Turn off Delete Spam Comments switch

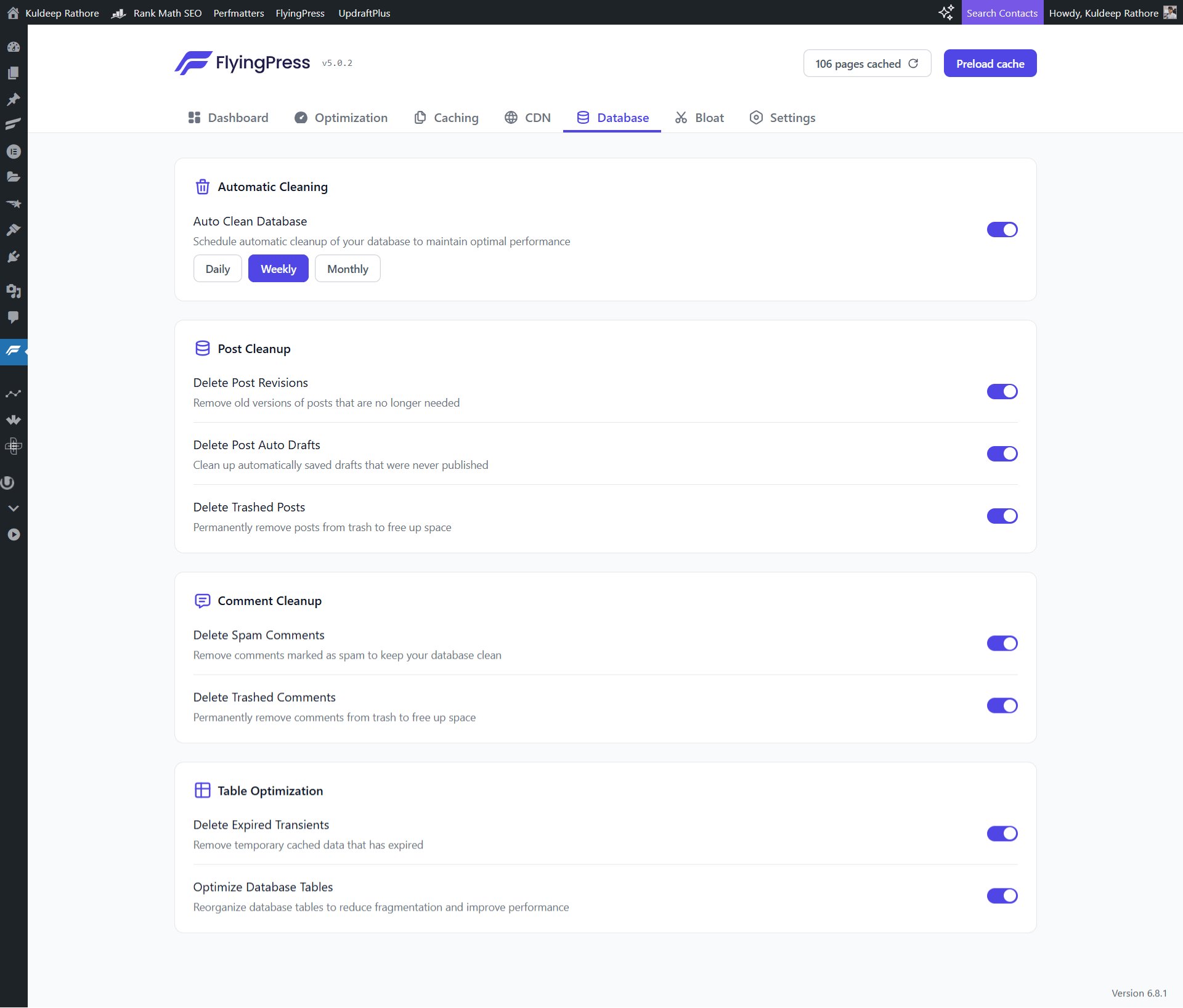(x=1002, y=644)
